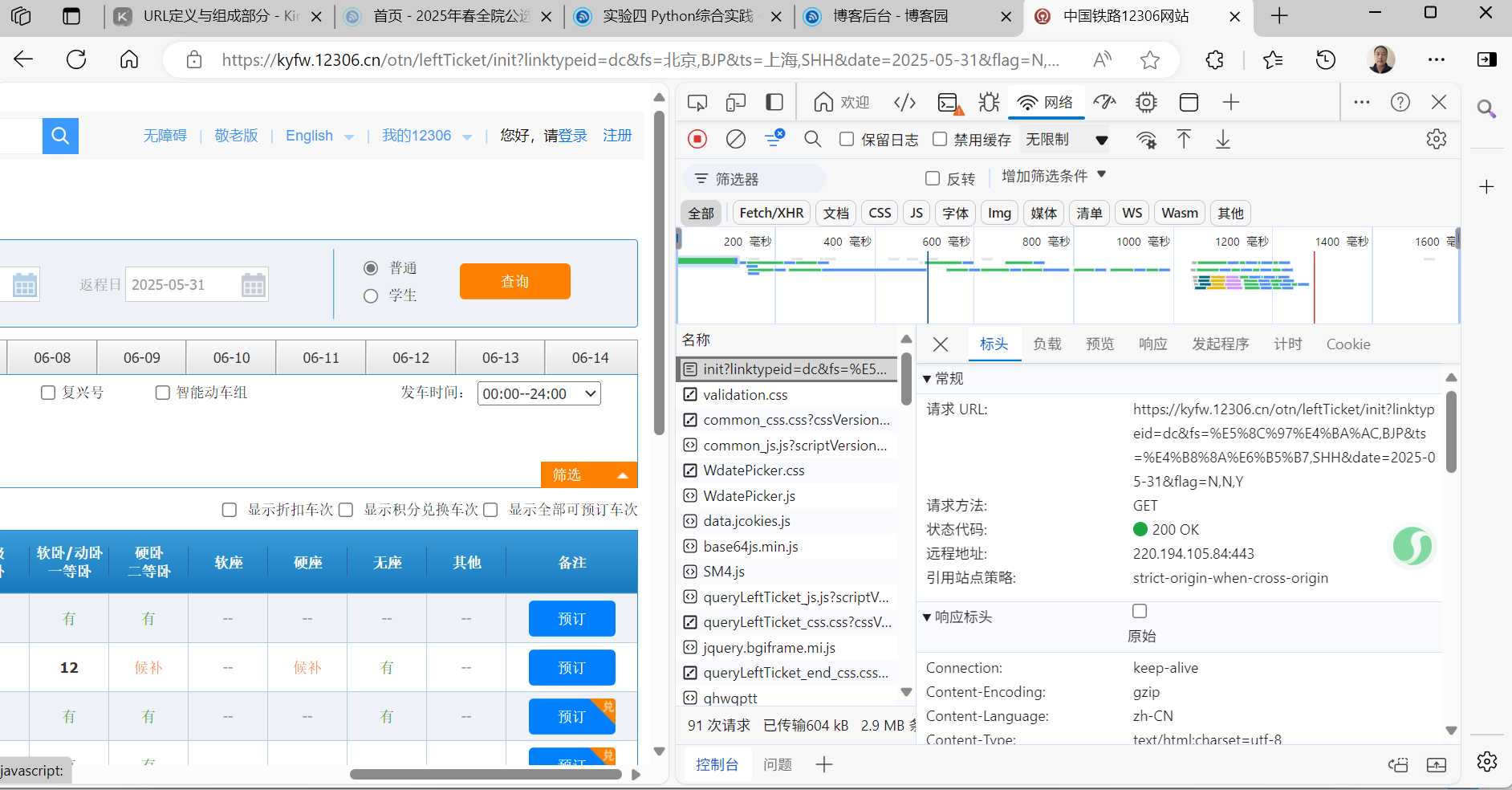
Task: Enable the 保留日志 checkbox
Action: tap(847, 139)
